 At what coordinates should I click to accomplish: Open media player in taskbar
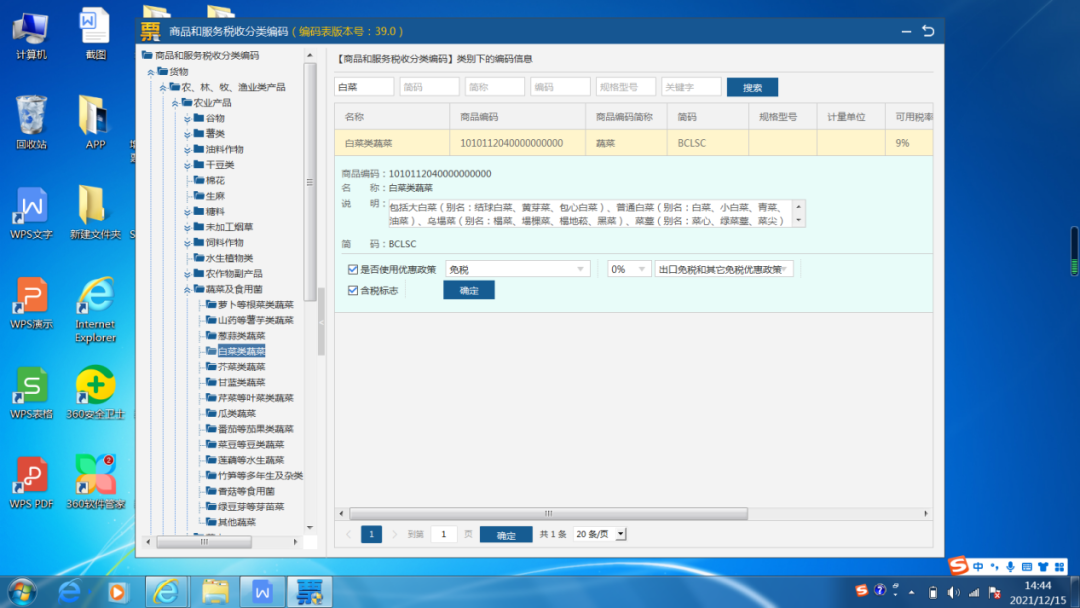[x=116, y=591]
